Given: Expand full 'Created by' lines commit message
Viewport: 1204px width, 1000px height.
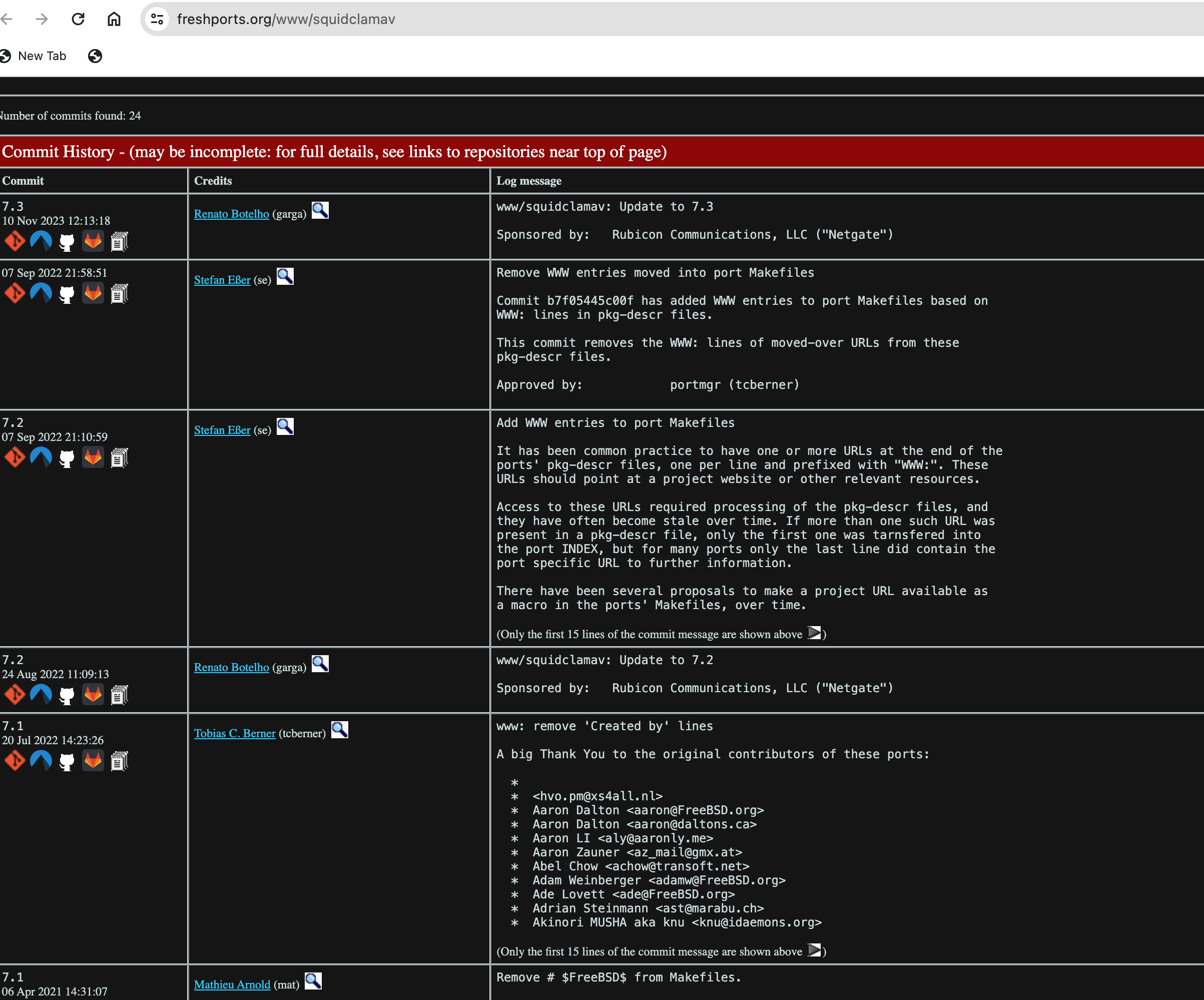Looking at the screenshot, I should click(x=814, y=950).
